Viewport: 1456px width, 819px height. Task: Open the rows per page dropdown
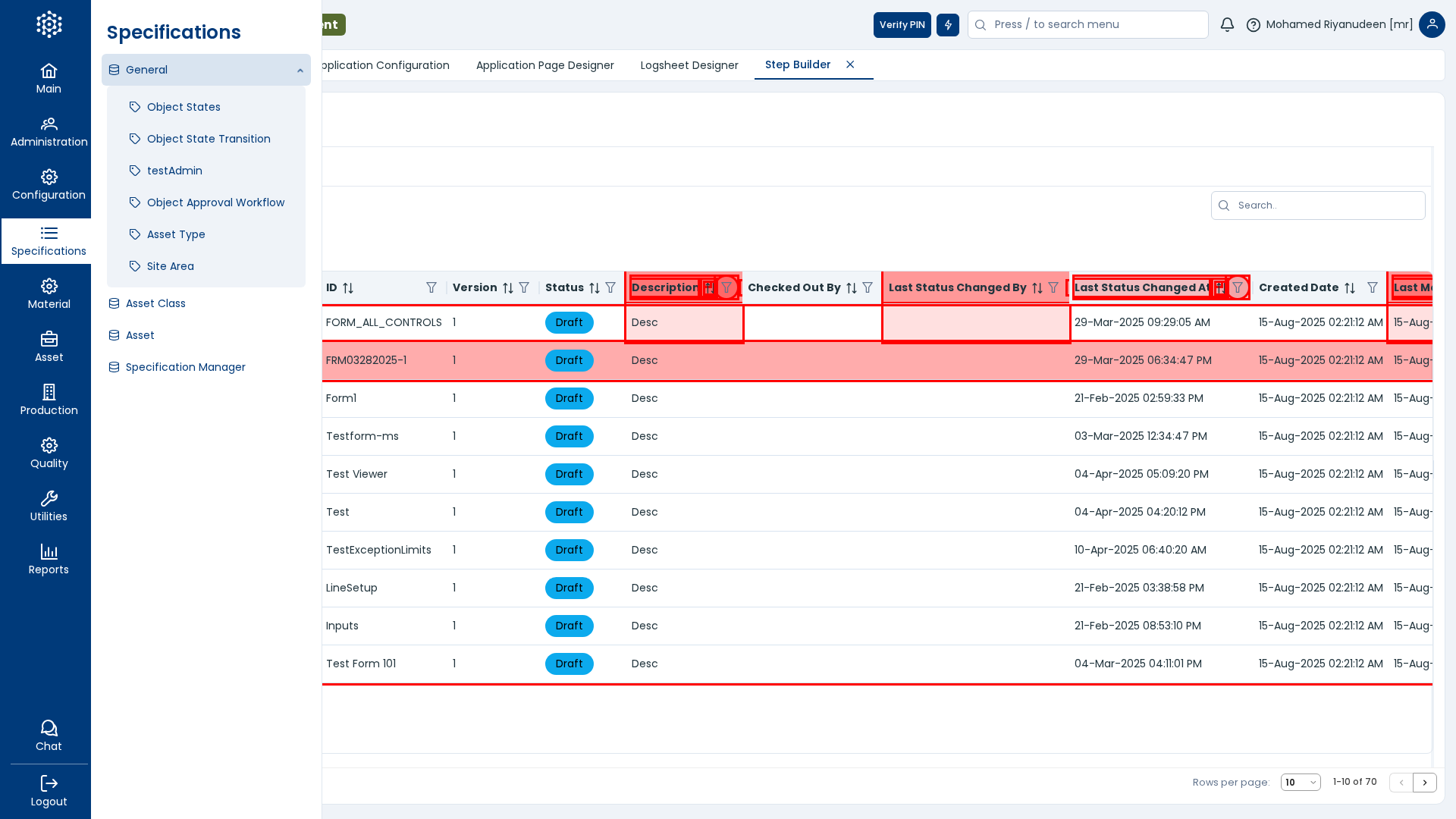1301,783
